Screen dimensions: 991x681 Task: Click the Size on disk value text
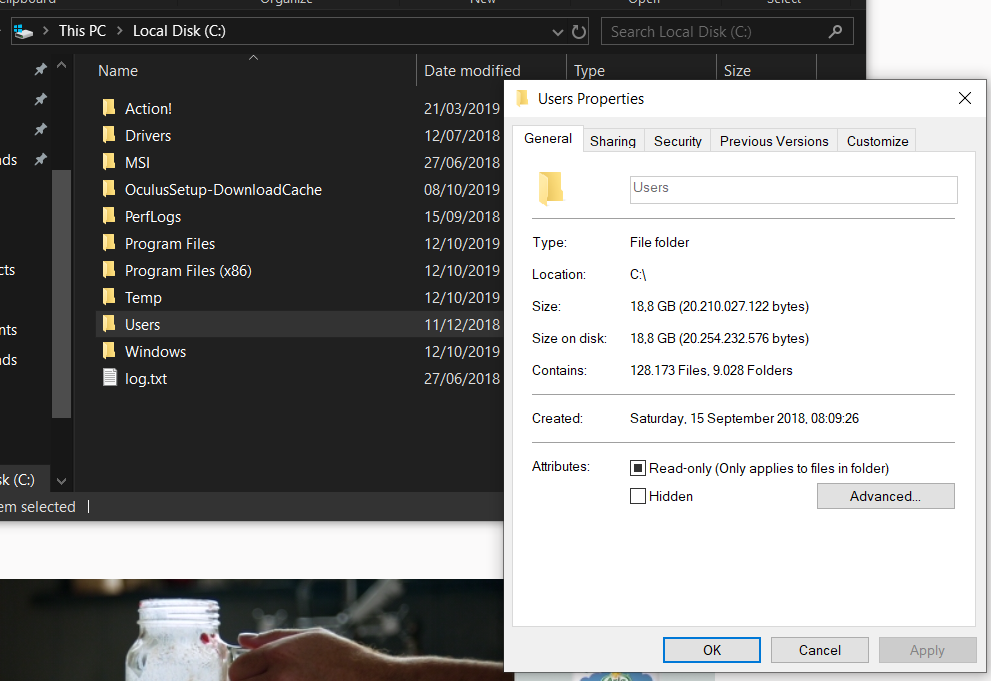coord(719,338)
